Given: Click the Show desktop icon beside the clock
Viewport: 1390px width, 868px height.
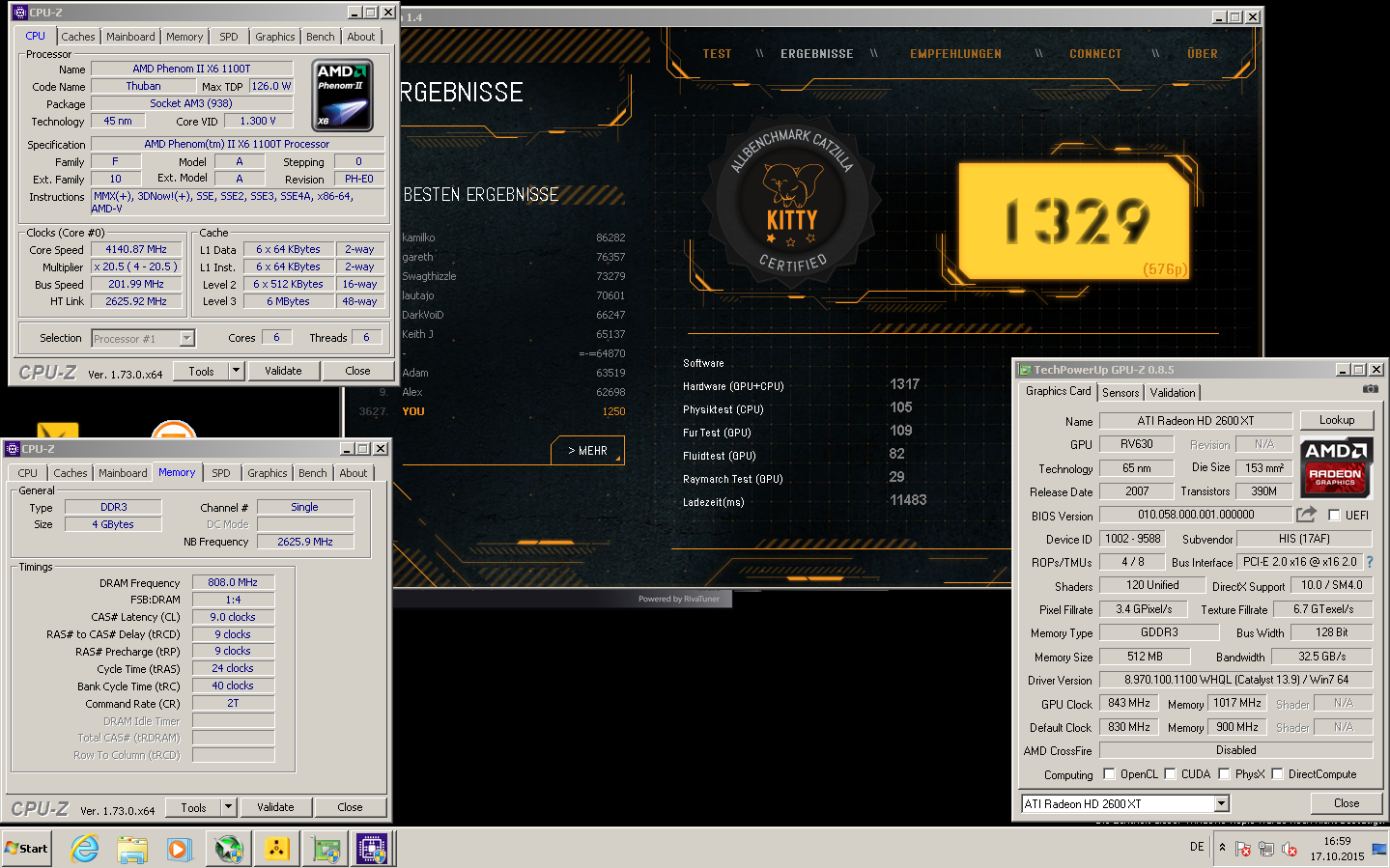Looking at the screenshot, I should click(1379, 850).
